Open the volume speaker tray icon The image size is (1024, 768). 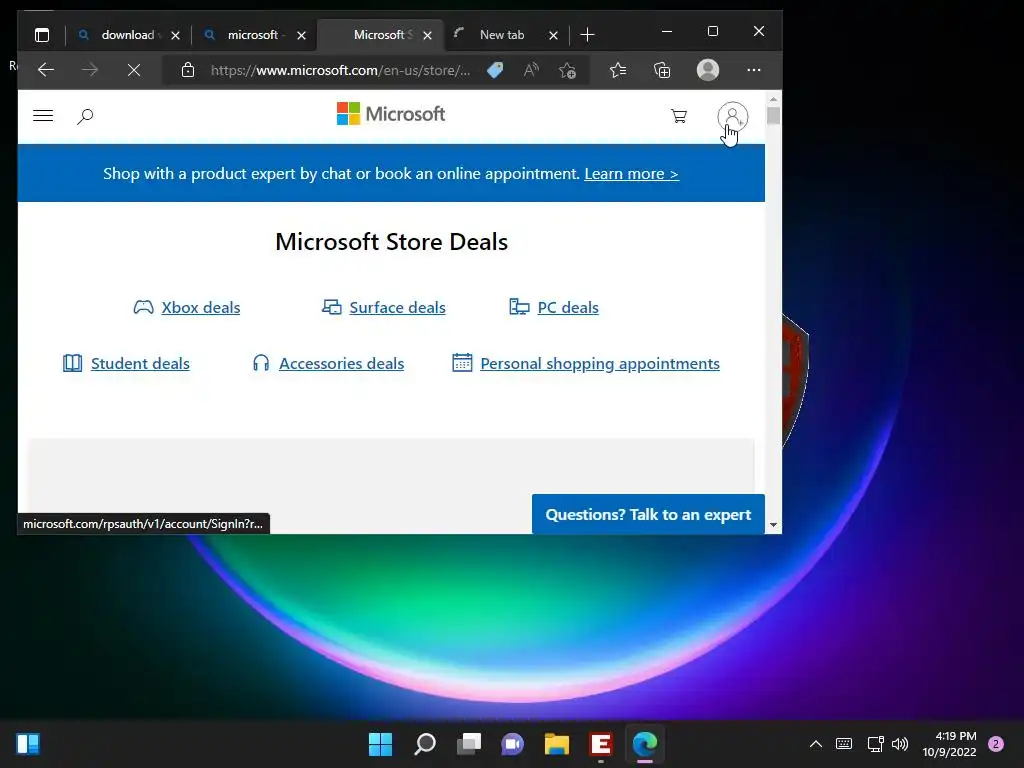coord(900,744)
